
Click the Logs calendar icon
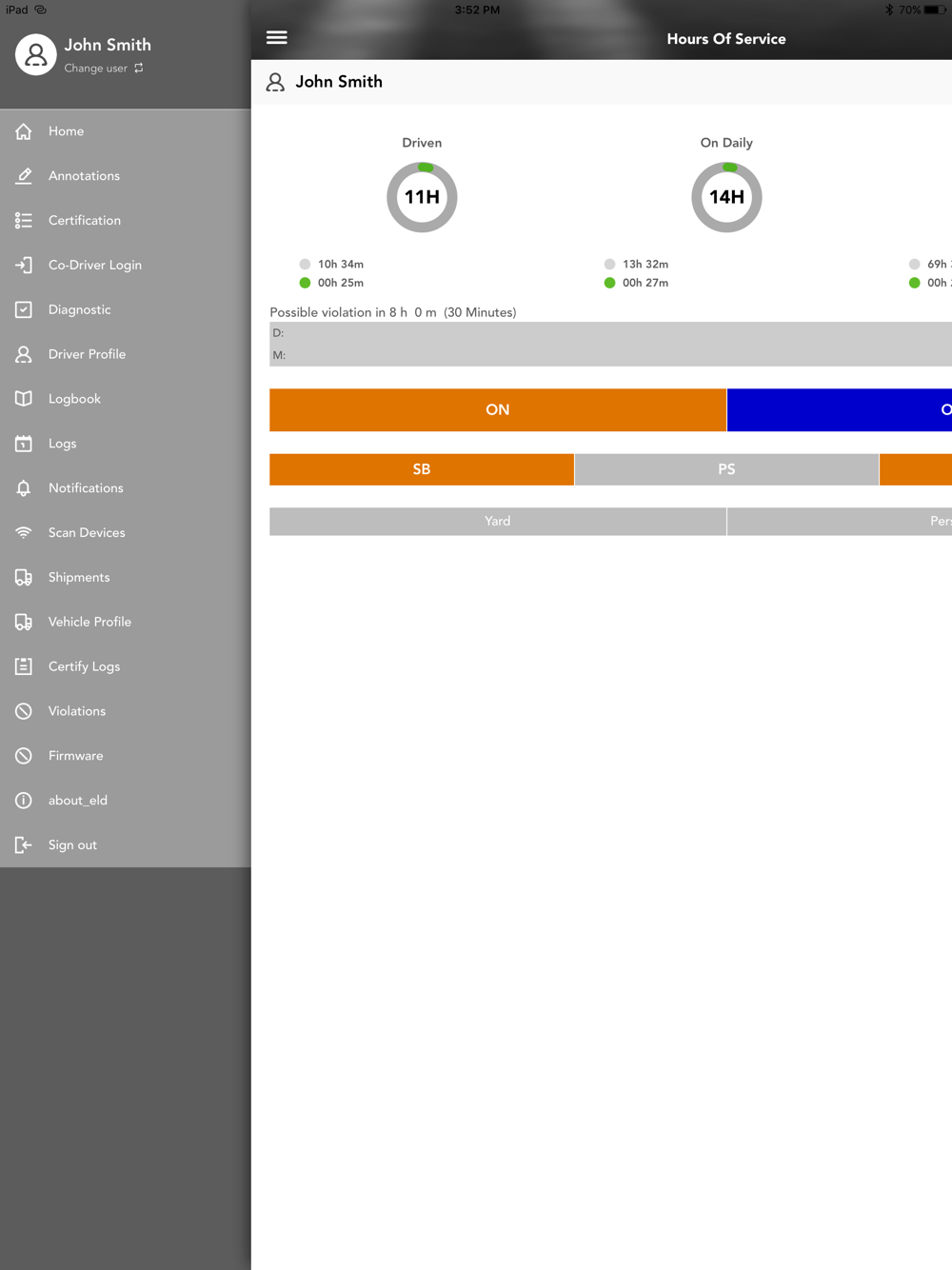click(x=24, y=444)
